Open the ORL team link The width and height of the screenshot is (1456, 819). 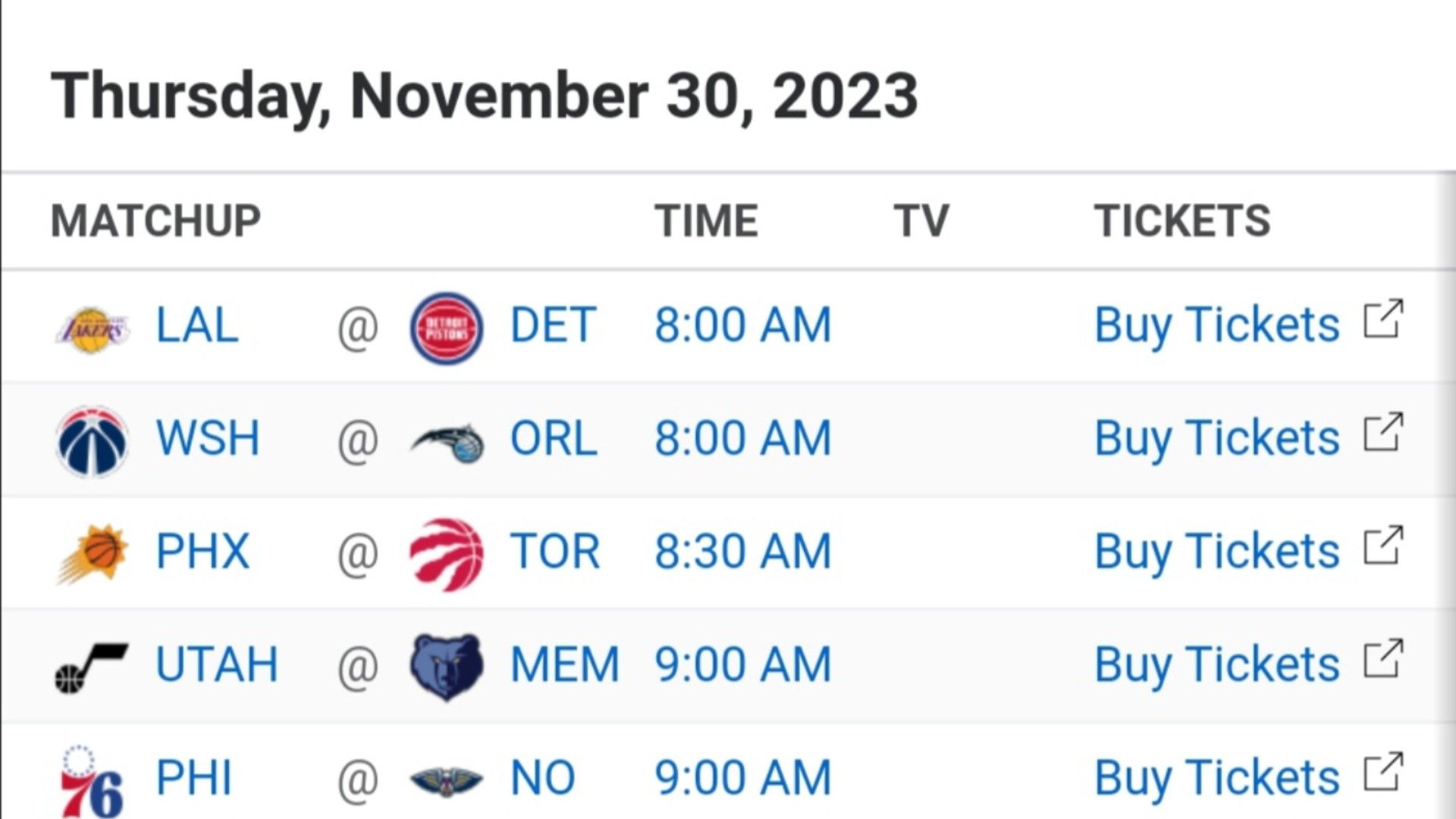tap(554, 438)
